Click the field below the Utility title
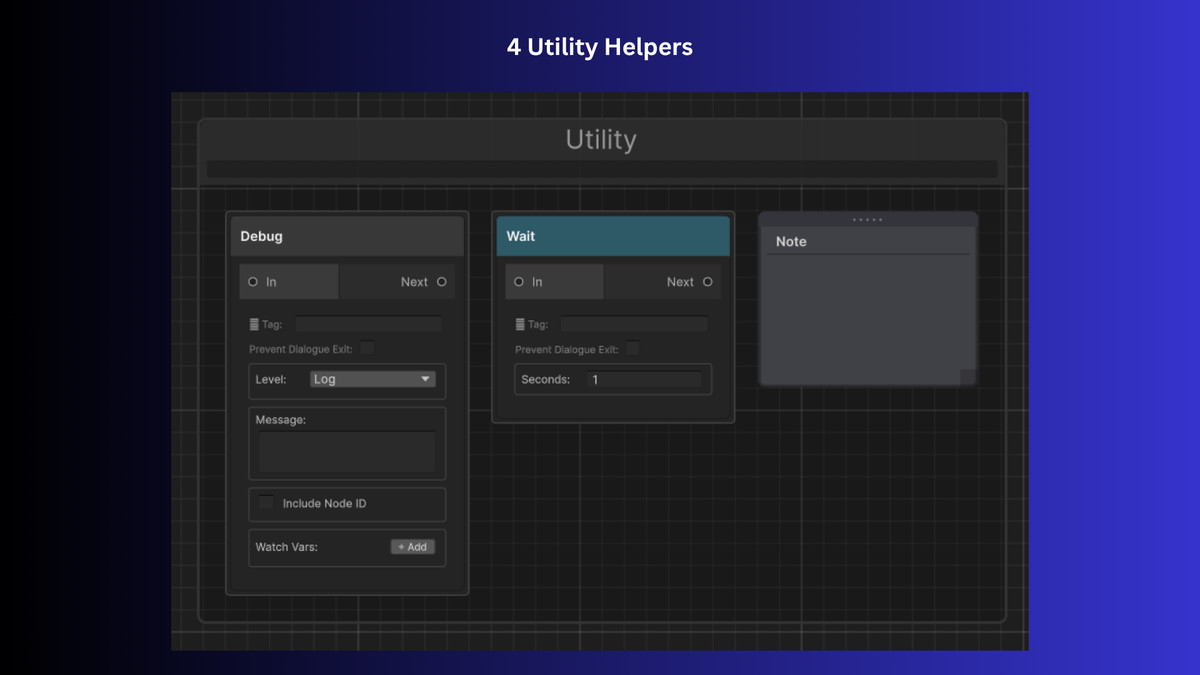This screenshot has height=675, width=1200. coord(602,169)
